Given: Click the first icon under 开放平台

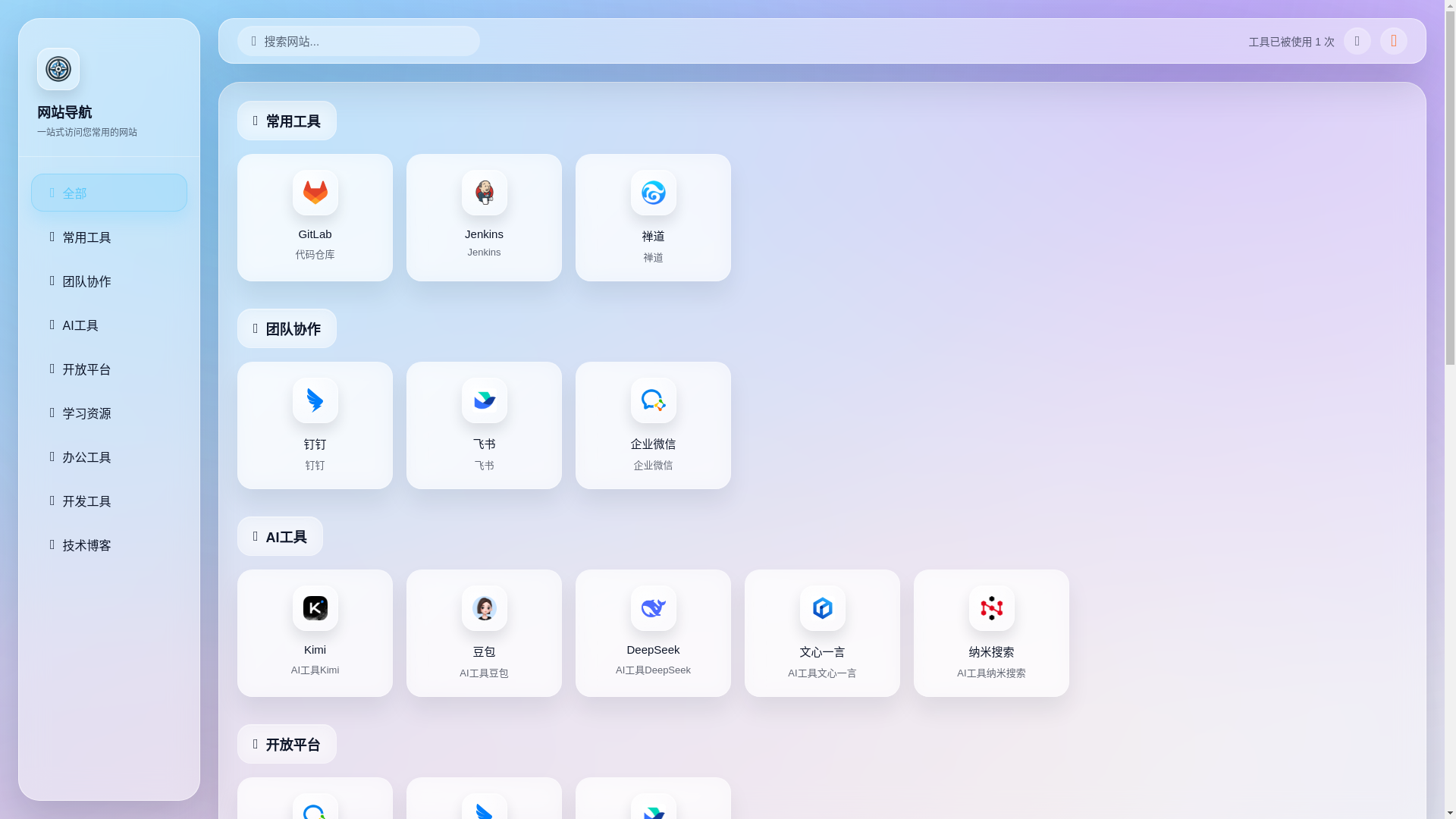Looking at the screenshot, I should click(x=315, y=807).
